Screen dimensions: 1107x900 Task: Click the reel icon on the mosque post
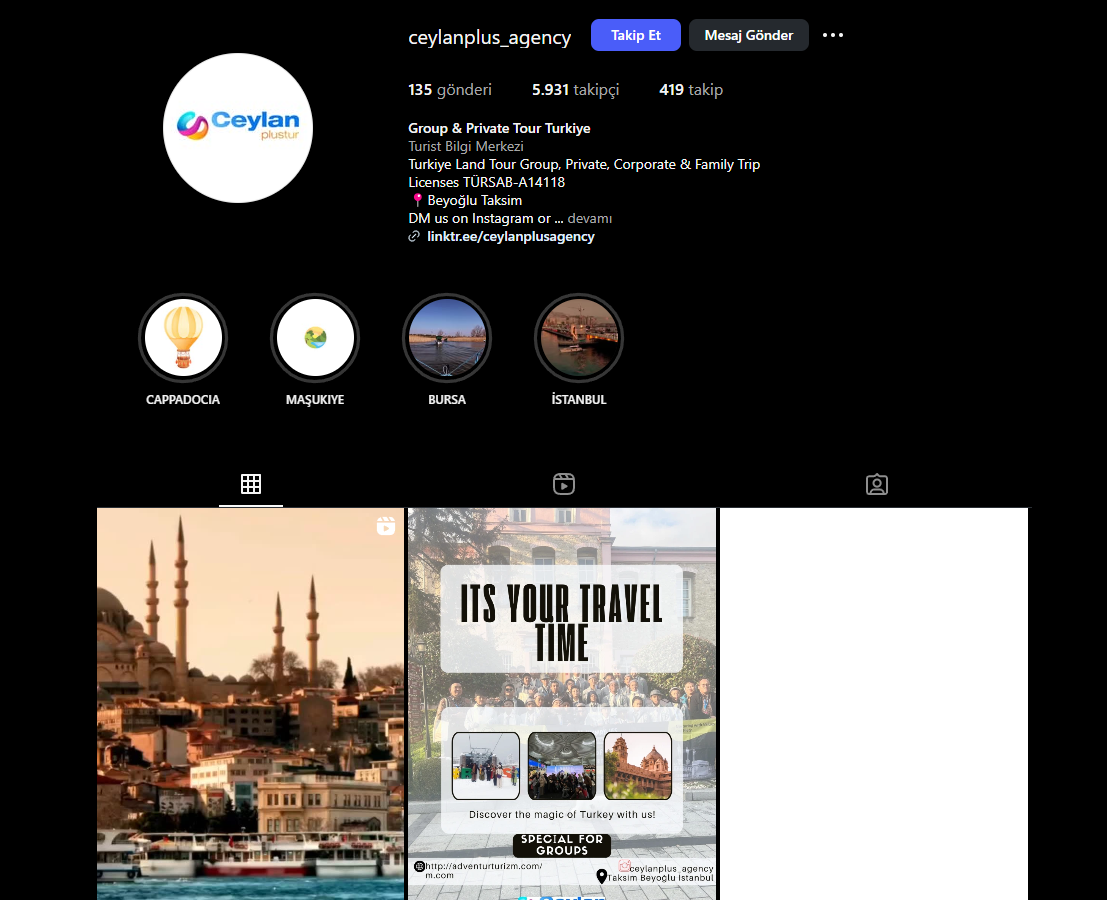click(386, 526)
